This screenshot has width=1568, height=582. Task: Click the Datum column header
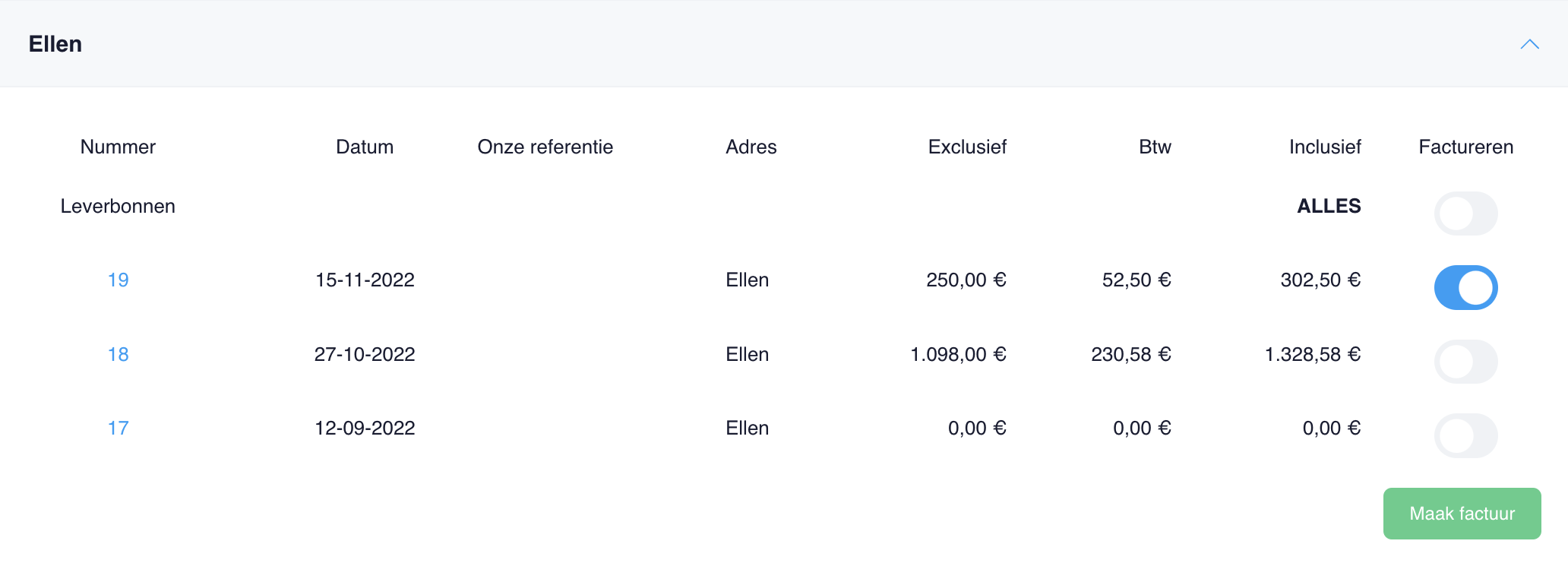tap(365, 147)
